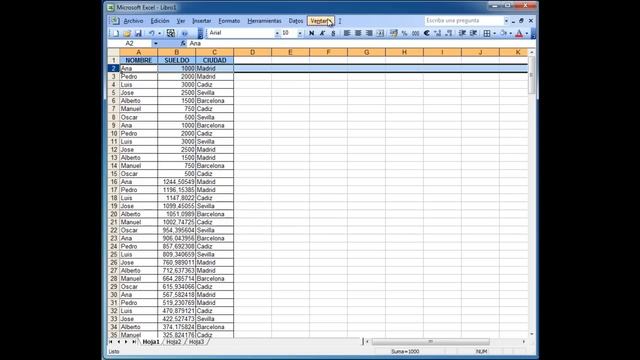Click the Underline (S) formatting button
Image resolution: width=640 pixels, height=360 pixels.
333,33
